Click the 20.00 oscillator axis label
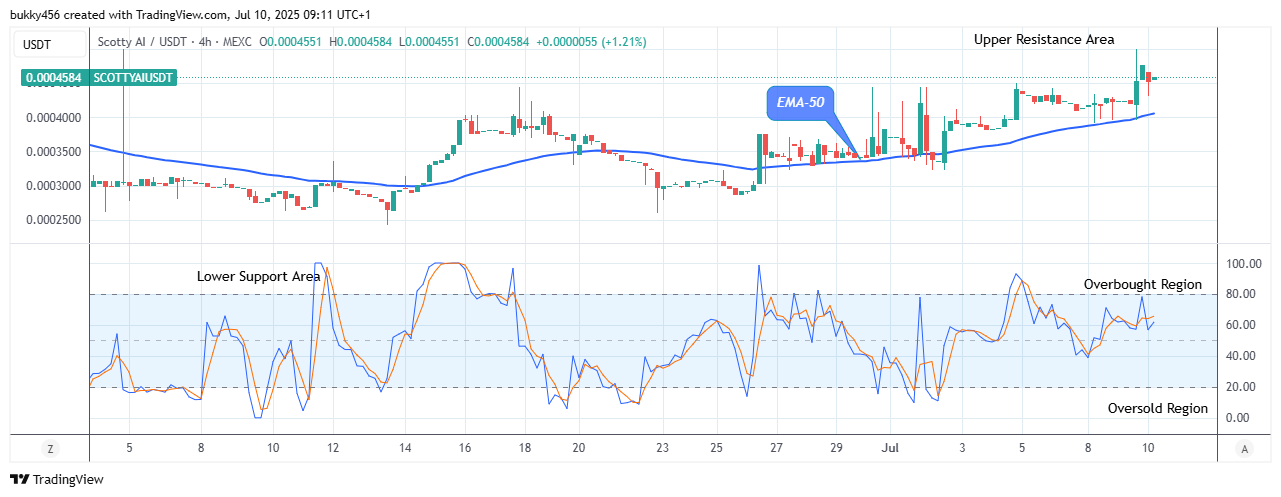 pos(1243,387)
